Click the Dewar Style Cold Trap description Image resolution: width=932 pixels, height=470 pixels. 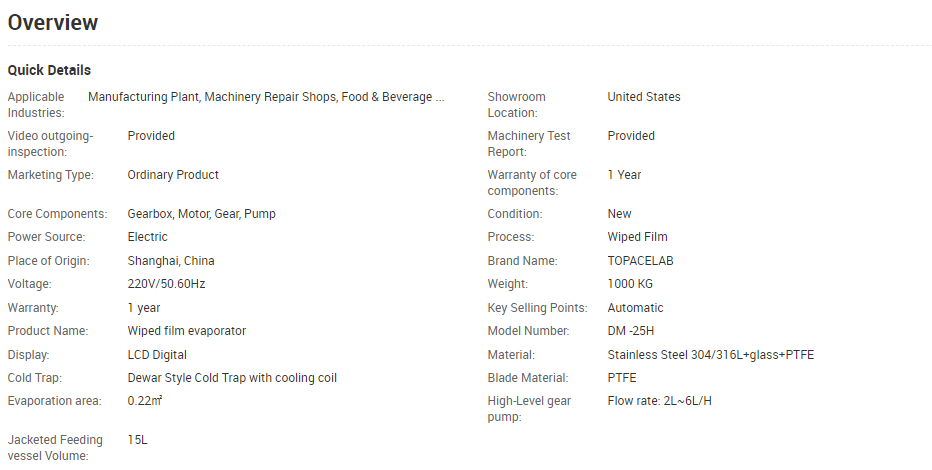(232, 378)
